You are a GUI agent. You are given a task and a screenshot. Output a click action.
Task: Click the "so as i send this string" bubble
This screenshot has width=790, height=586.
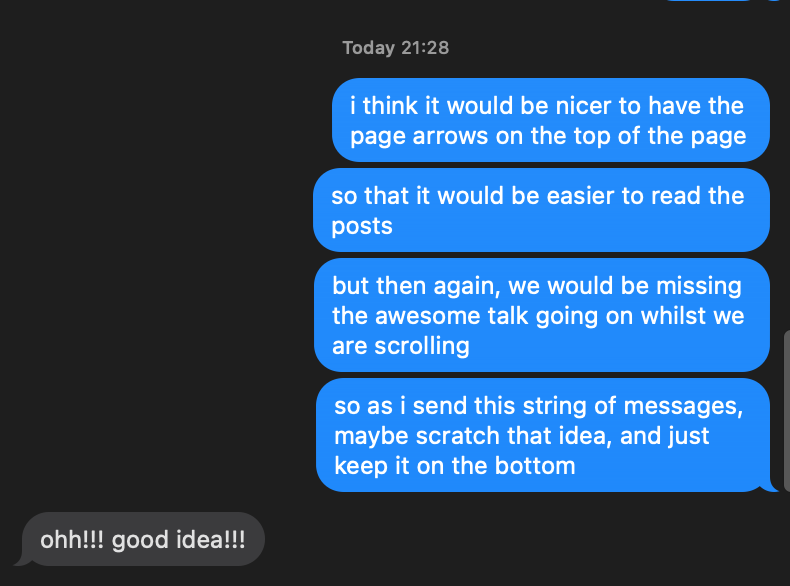pyautogui.click(x=543, y=435)
